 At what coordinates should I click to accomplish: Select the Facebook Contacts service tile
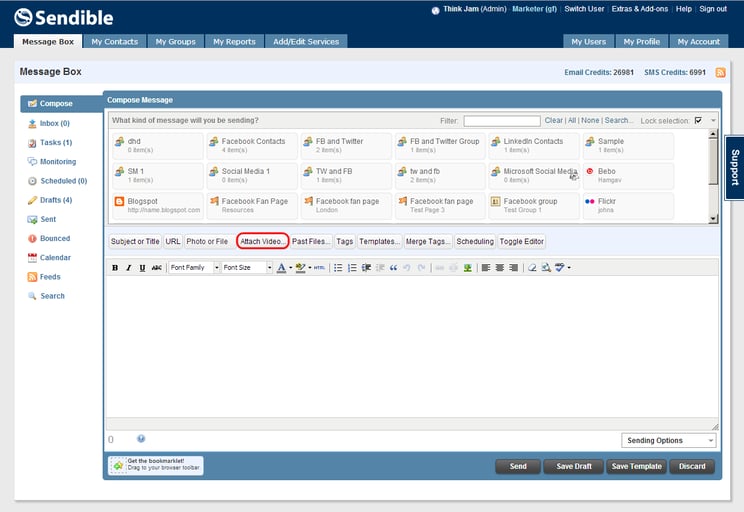coord(252,146)
